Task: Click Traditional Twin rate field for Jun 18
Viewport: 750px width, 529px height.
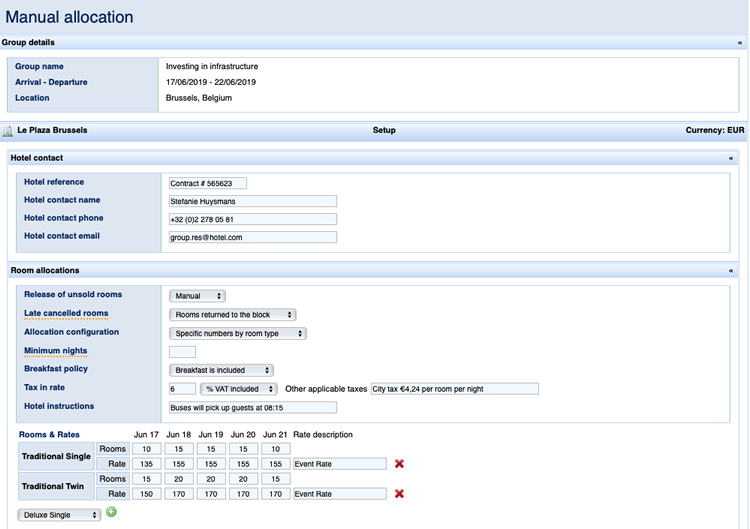Action: click(178, 494)
